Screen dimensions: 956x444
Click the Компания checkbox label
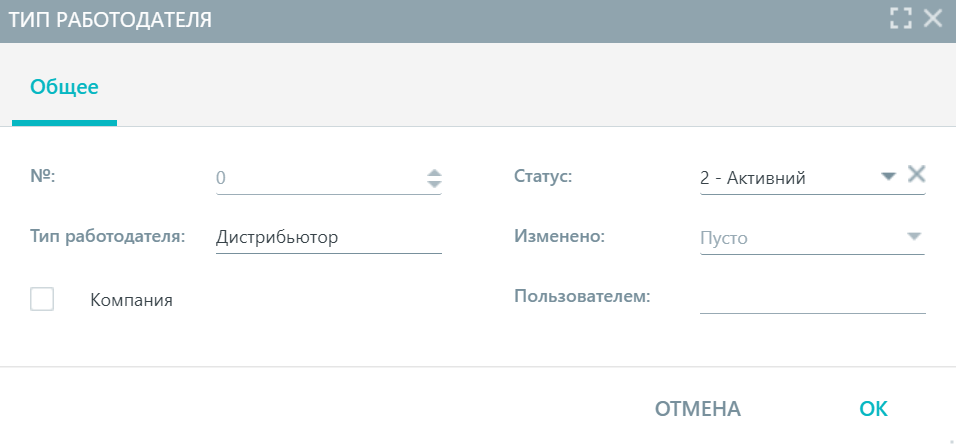click(132, 300)
